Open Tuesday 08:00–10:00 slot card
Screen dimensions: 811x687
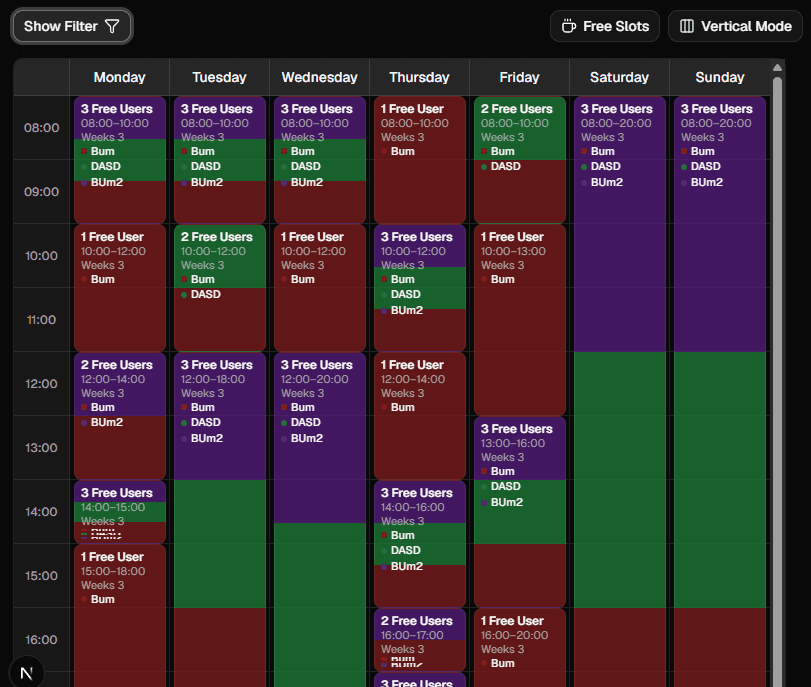[x=220, y=160]
